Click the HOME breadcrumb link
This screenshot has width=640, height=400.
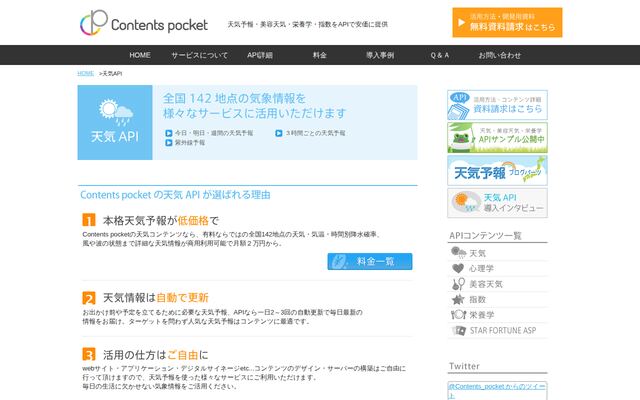point(85,73)
